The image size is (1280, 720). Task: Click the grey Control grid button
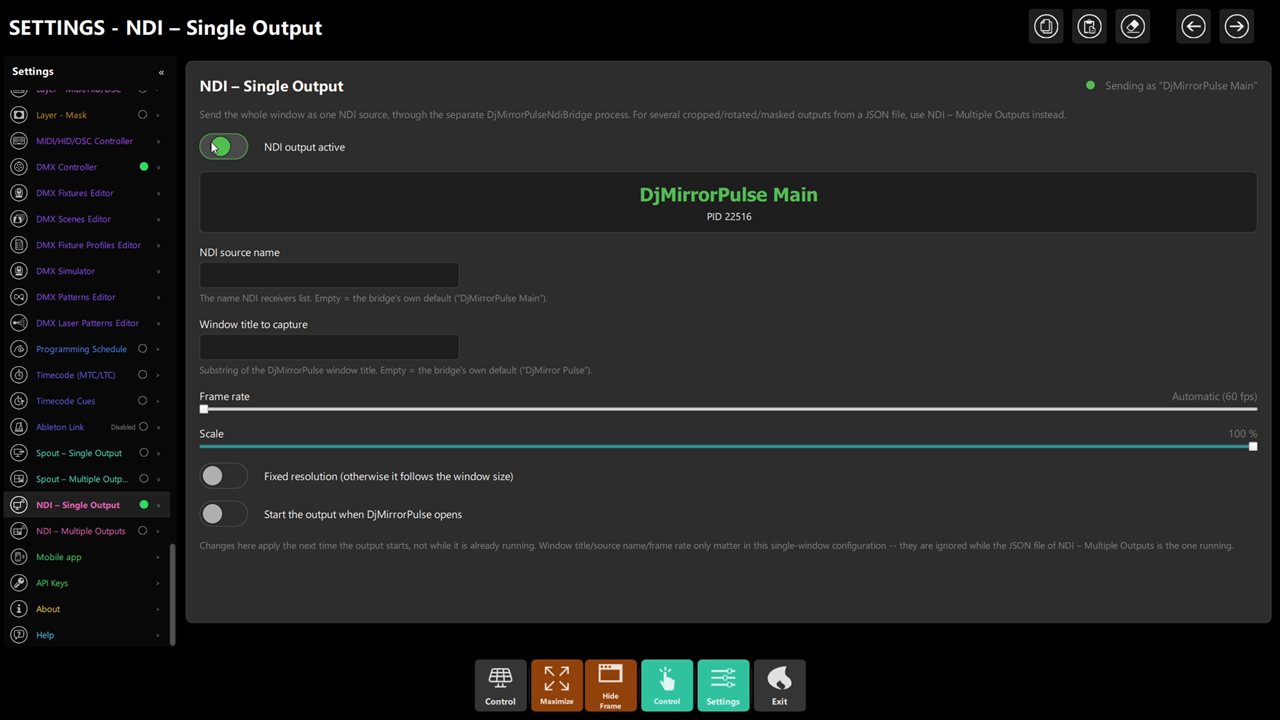pyautogui.click(x=500, y=685)
